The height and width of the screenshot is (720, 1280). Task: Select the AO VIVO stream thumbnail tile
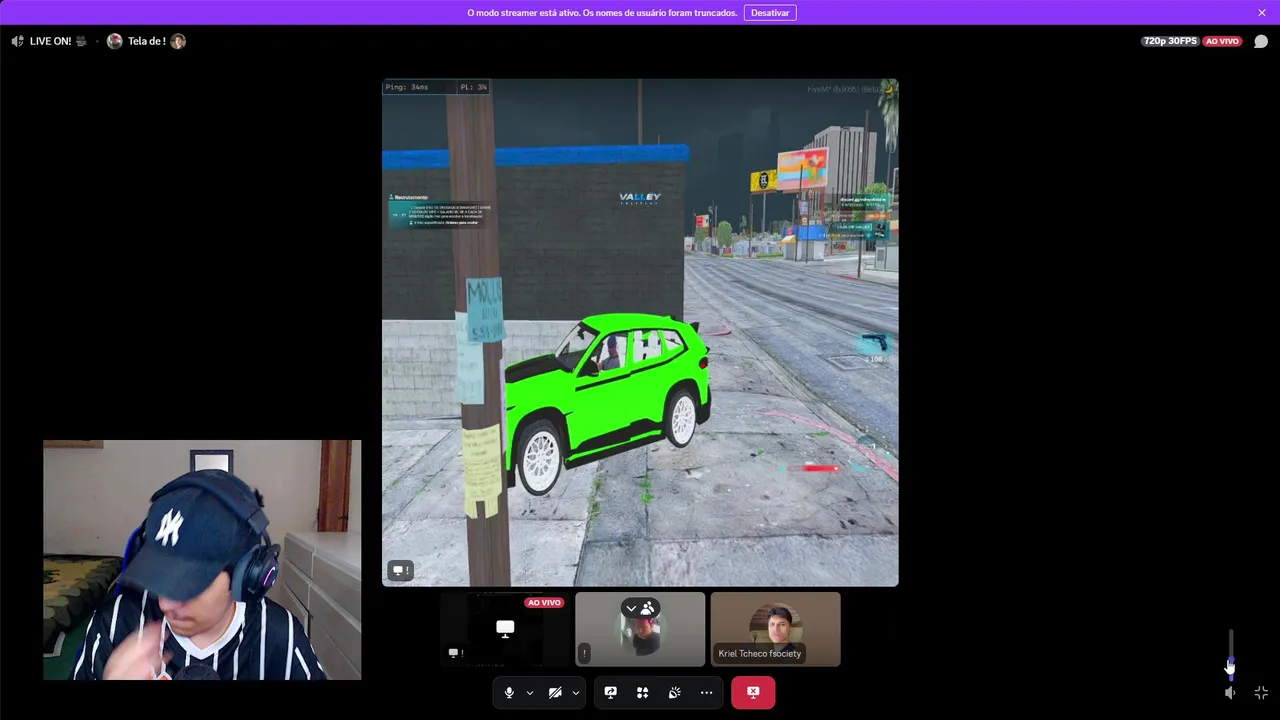505,629
